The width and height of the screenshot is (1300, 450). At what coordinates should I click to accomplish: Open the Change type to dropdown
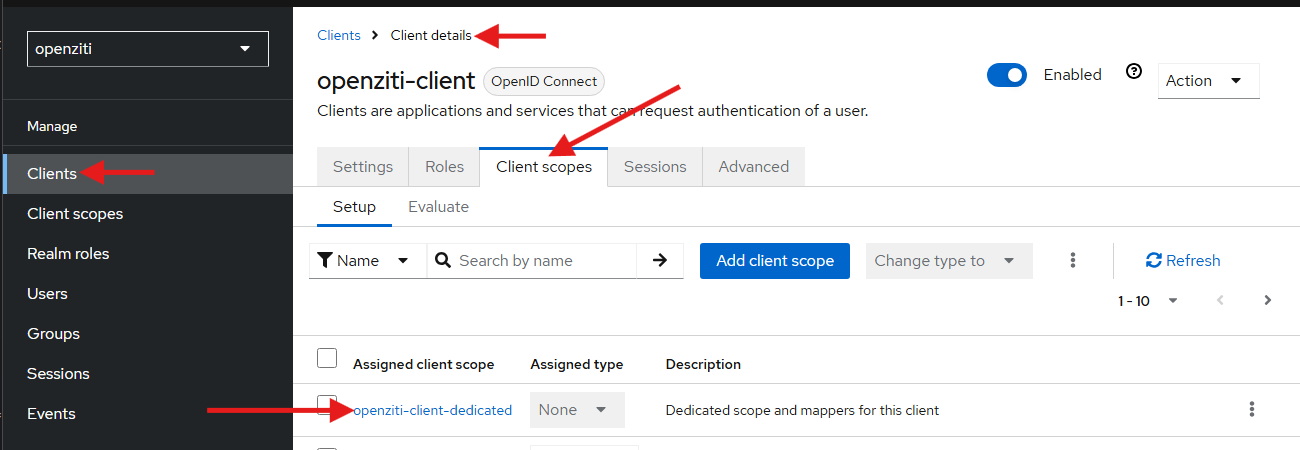coord(948,260)
